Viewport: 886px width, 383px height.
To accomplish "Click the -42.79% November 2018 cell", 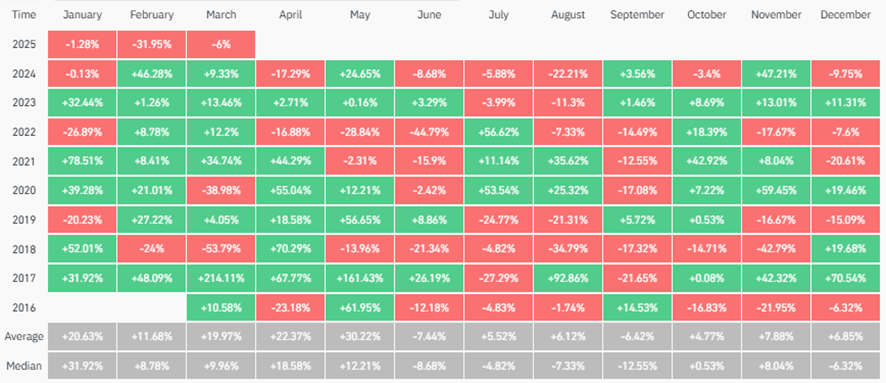I will coord(776,249).
